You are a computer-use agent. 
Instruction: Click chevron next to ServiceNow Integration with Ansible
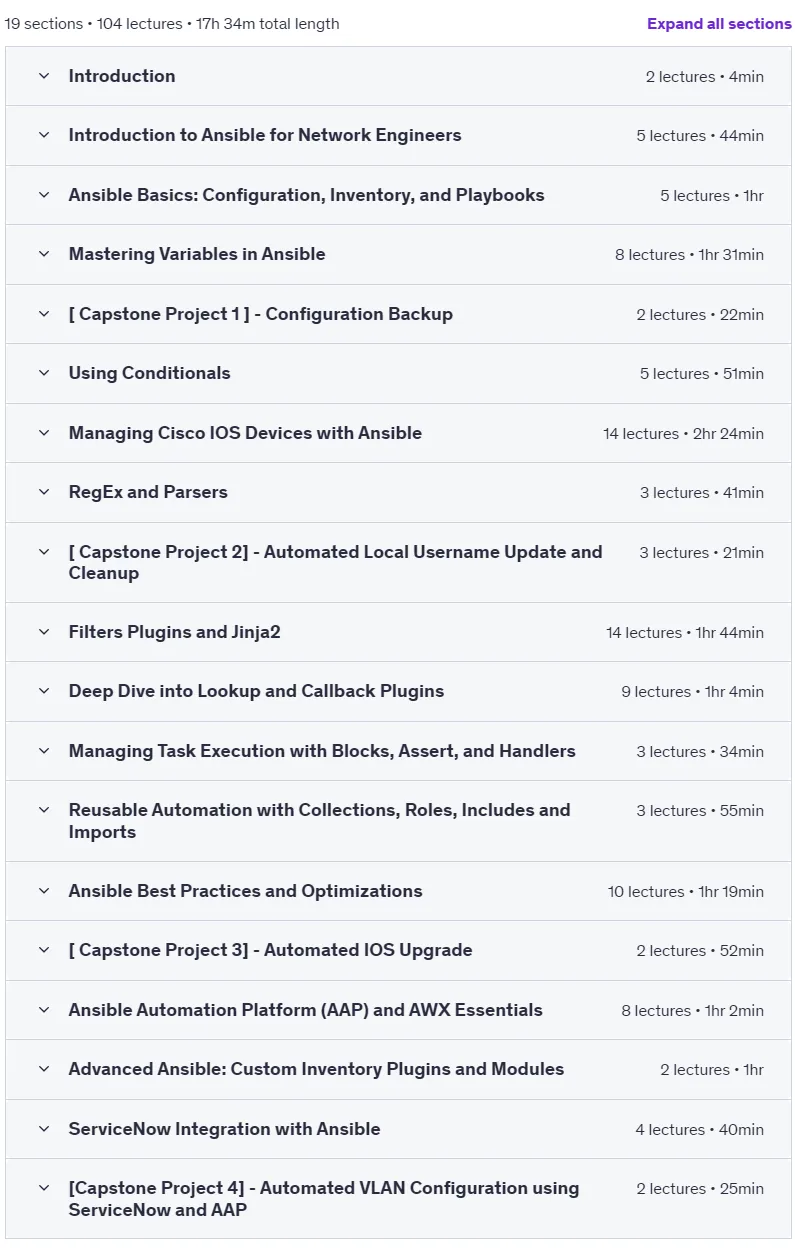pos(44,1129)
